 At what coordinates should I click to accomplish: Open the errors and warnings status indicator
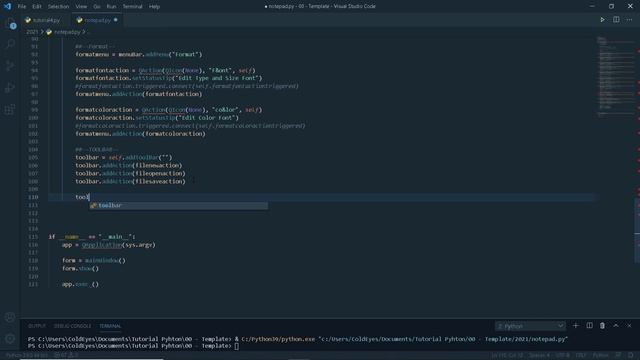click(67, 356)
